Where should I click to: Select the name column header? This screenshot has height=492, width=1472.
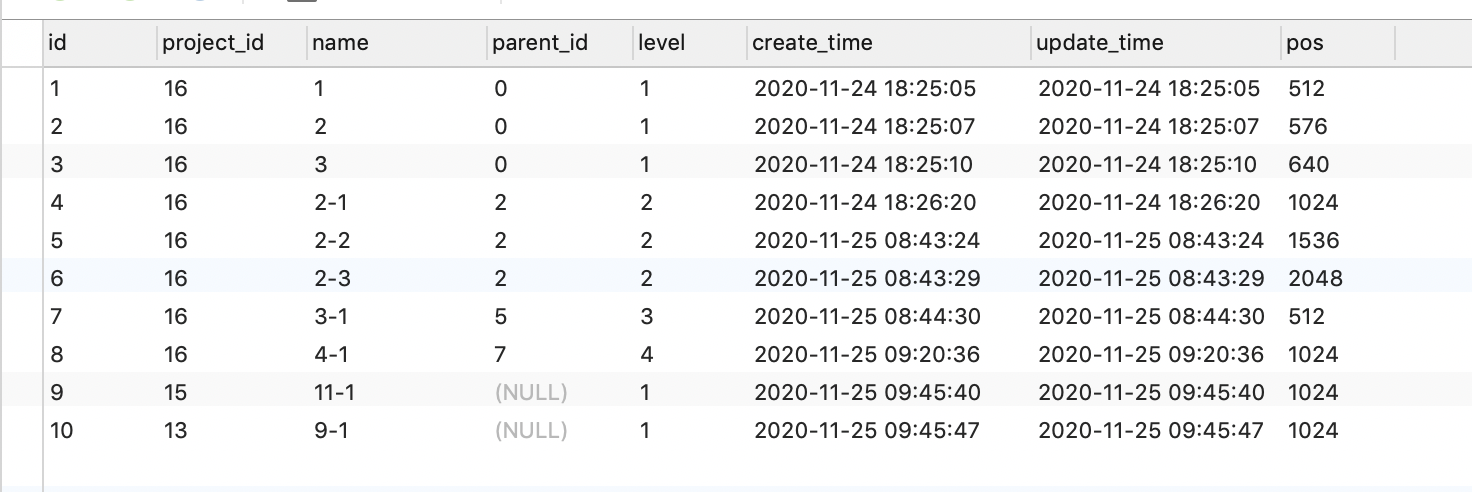397,43
